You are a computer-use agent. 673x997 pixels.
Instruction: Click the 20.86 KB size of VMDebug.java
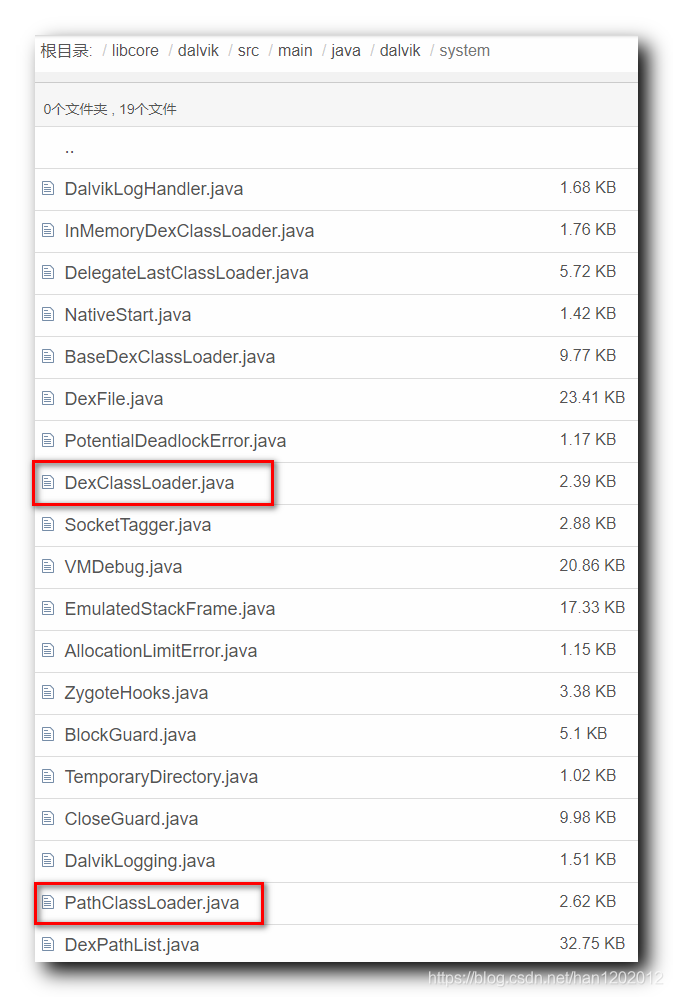(592, 565)
